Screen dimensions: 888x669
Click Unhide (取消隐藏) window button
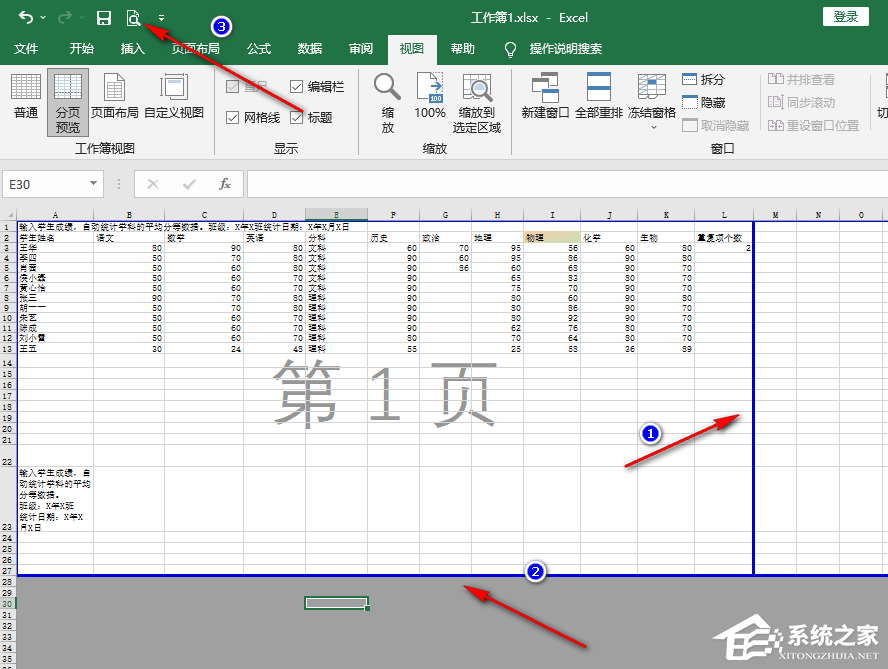point(716,125)
